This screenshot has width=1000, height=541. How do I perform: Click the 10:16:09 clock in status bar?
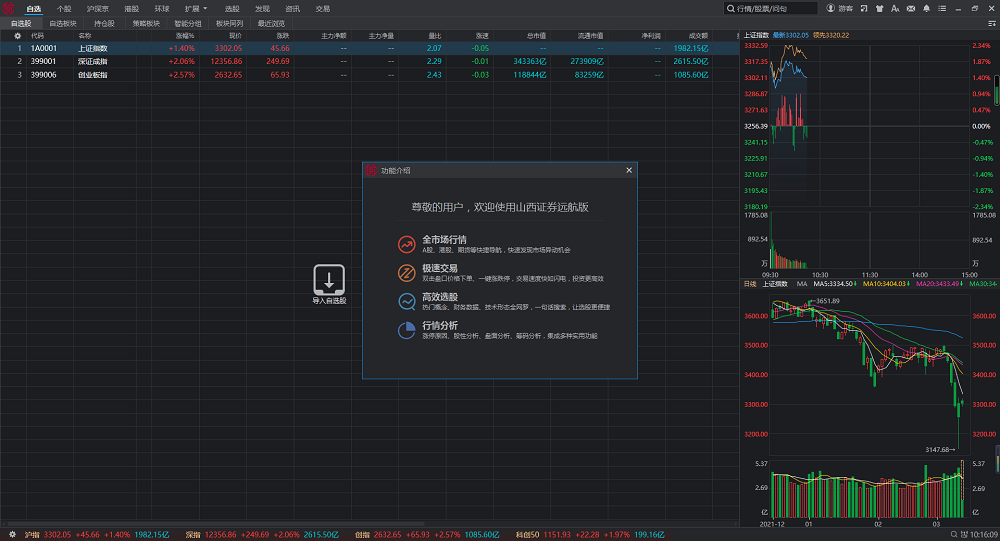click(x=984, y=535)
